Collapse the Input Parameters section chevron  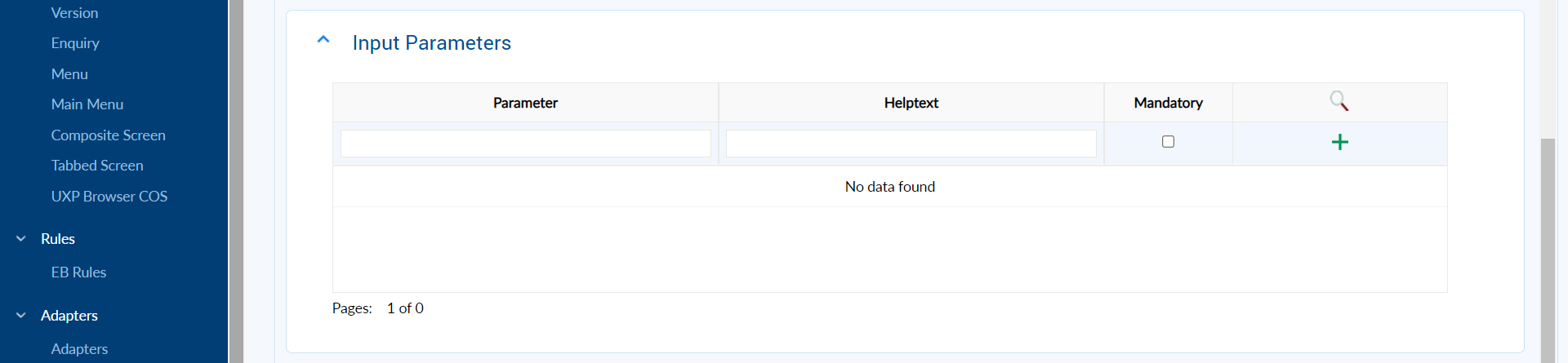point(323,40)
